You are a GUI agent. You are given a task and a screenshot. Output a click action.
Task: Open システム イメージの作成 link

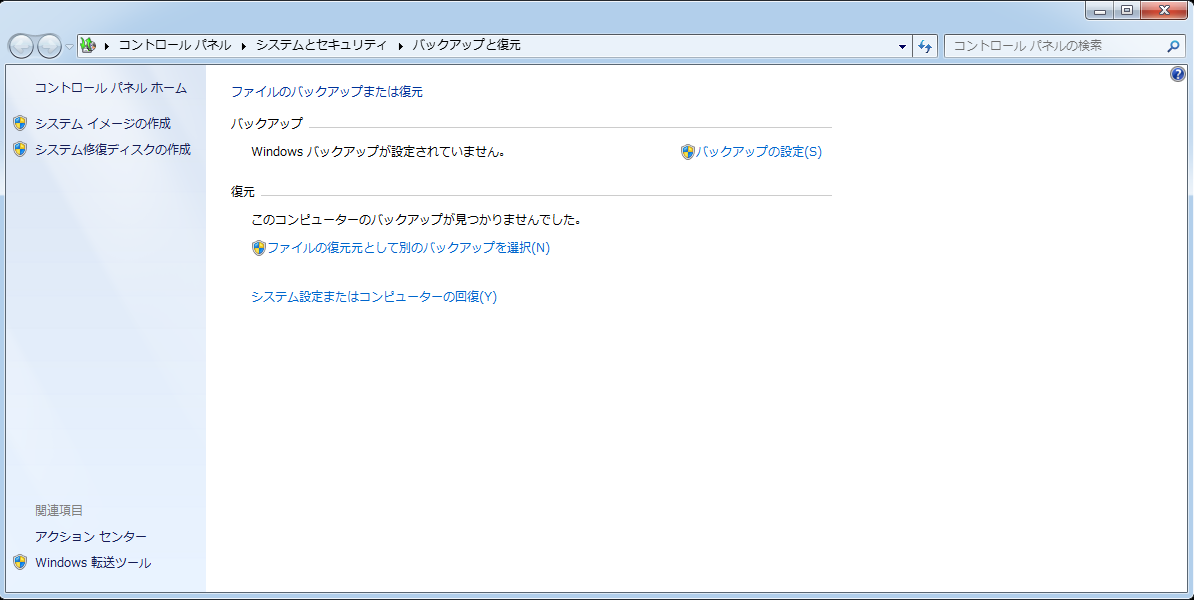pos(103,123)
